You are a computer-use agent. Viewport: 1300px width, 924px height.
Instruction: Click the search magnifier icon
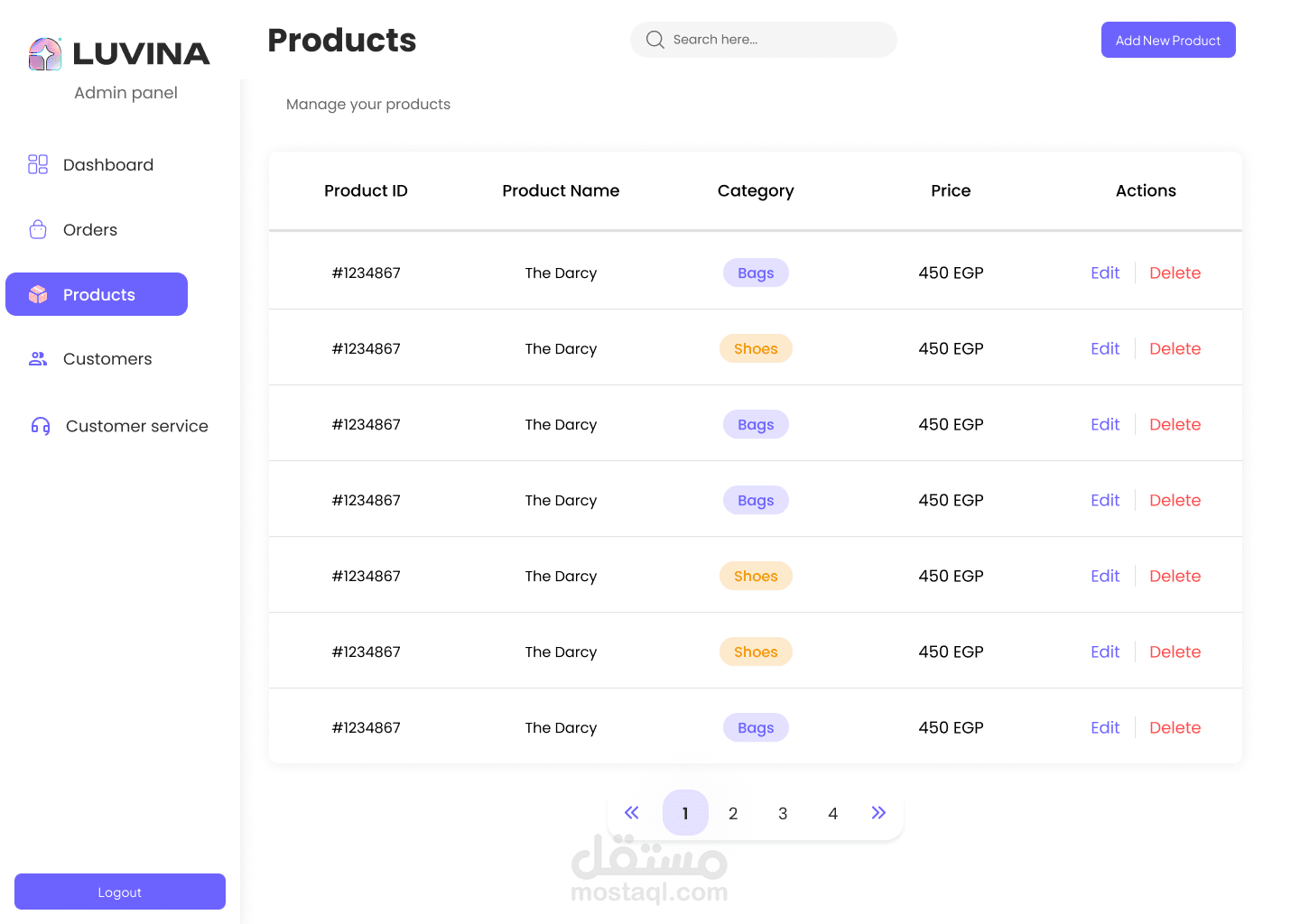coord(655,40)
